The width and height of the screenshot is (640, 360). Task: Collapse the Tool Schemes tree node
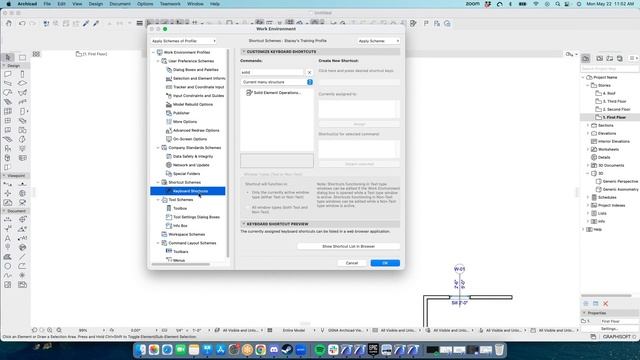[158, 200]
